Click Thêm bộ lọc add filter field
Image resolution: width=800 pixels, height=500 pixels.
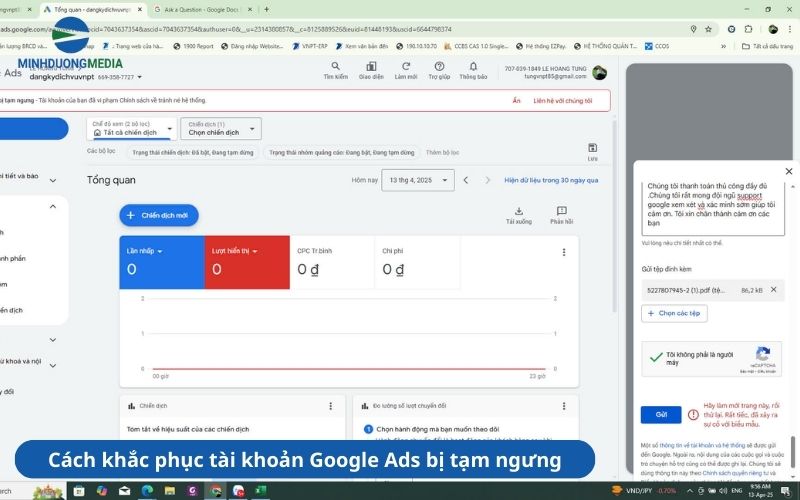[442, 153]
